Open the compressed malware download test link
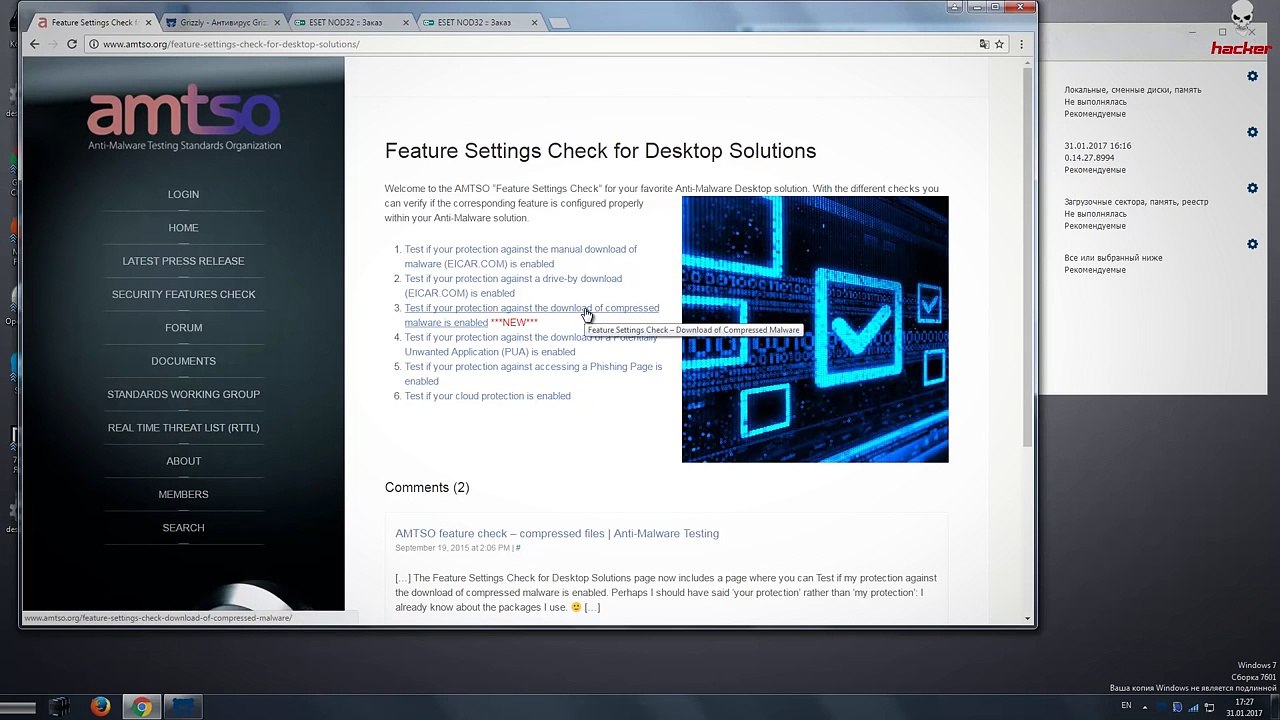Image resolution: width=1280 pixels, height=720 pixels. (x=531, y=315)
